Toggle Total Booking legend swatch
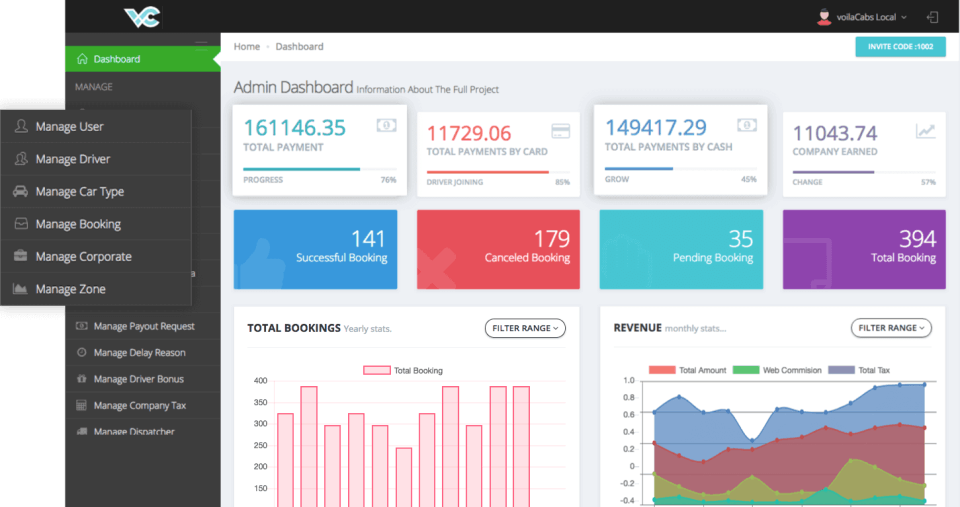The height and width of the screenshot is (507, 960). point(377,370)
